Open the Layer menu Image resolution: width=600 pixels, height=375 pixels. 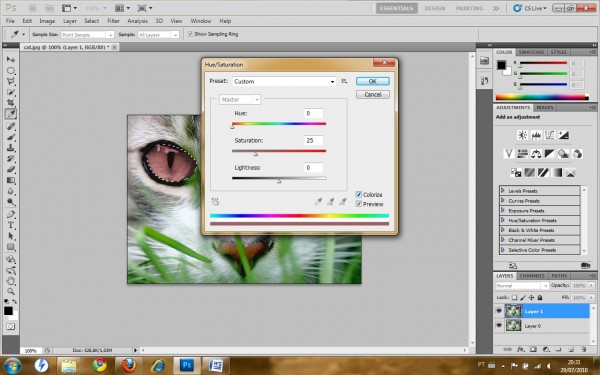pyautogui.click(x=70, y=21)
